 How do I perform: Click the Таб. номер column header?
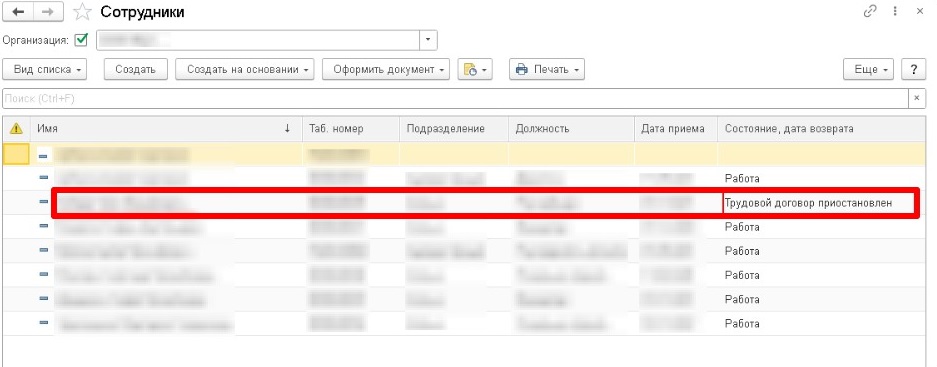pos(351,129)
